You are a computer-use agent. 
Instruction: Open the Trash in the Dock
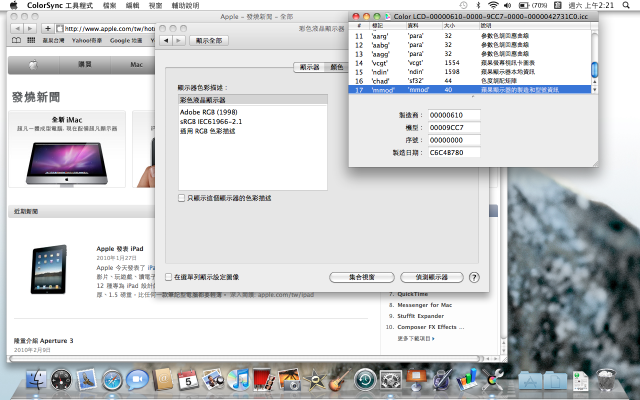pyautogui.click(x=606, y=379)
